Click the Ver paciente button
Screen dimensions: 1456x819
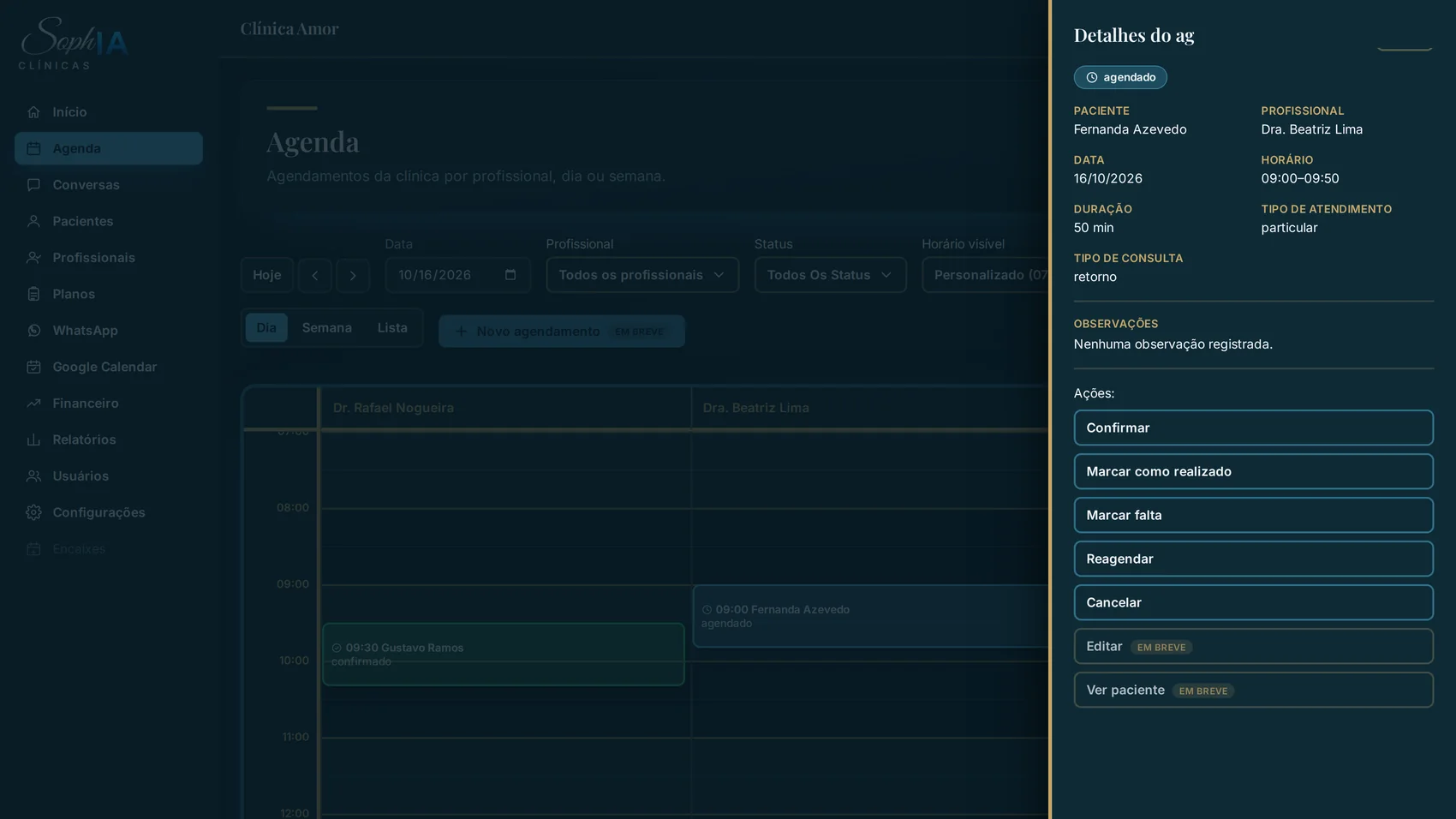click(x=1254, y=690)
